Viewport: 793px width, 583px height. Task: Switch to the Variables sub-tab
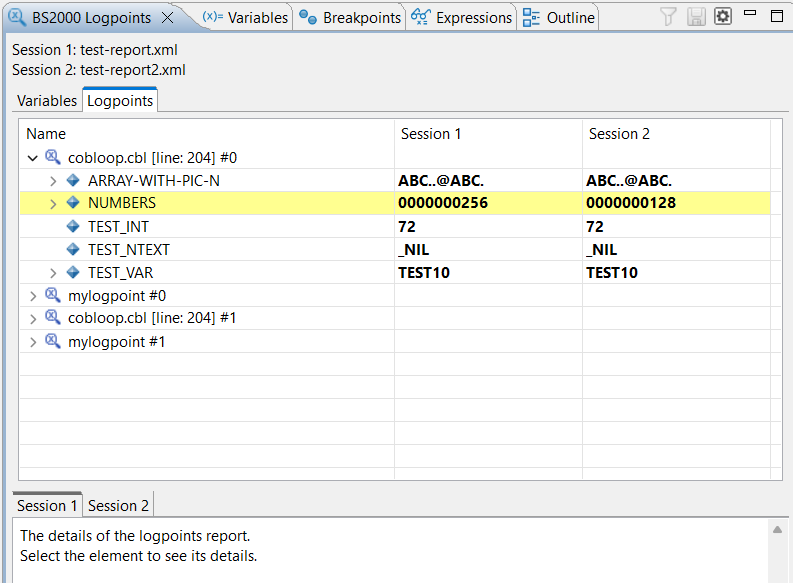coord(47,101)
